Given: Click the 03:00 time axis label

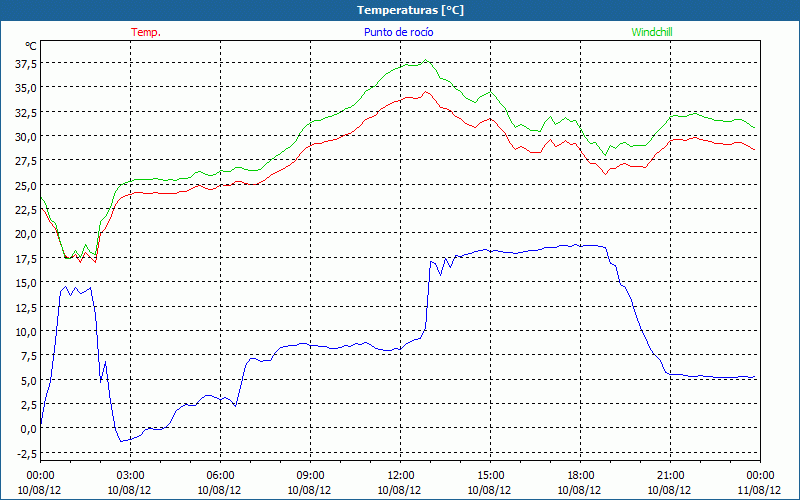Looking at the screenshot, I should pyautogui.click(x=130, y=476).
